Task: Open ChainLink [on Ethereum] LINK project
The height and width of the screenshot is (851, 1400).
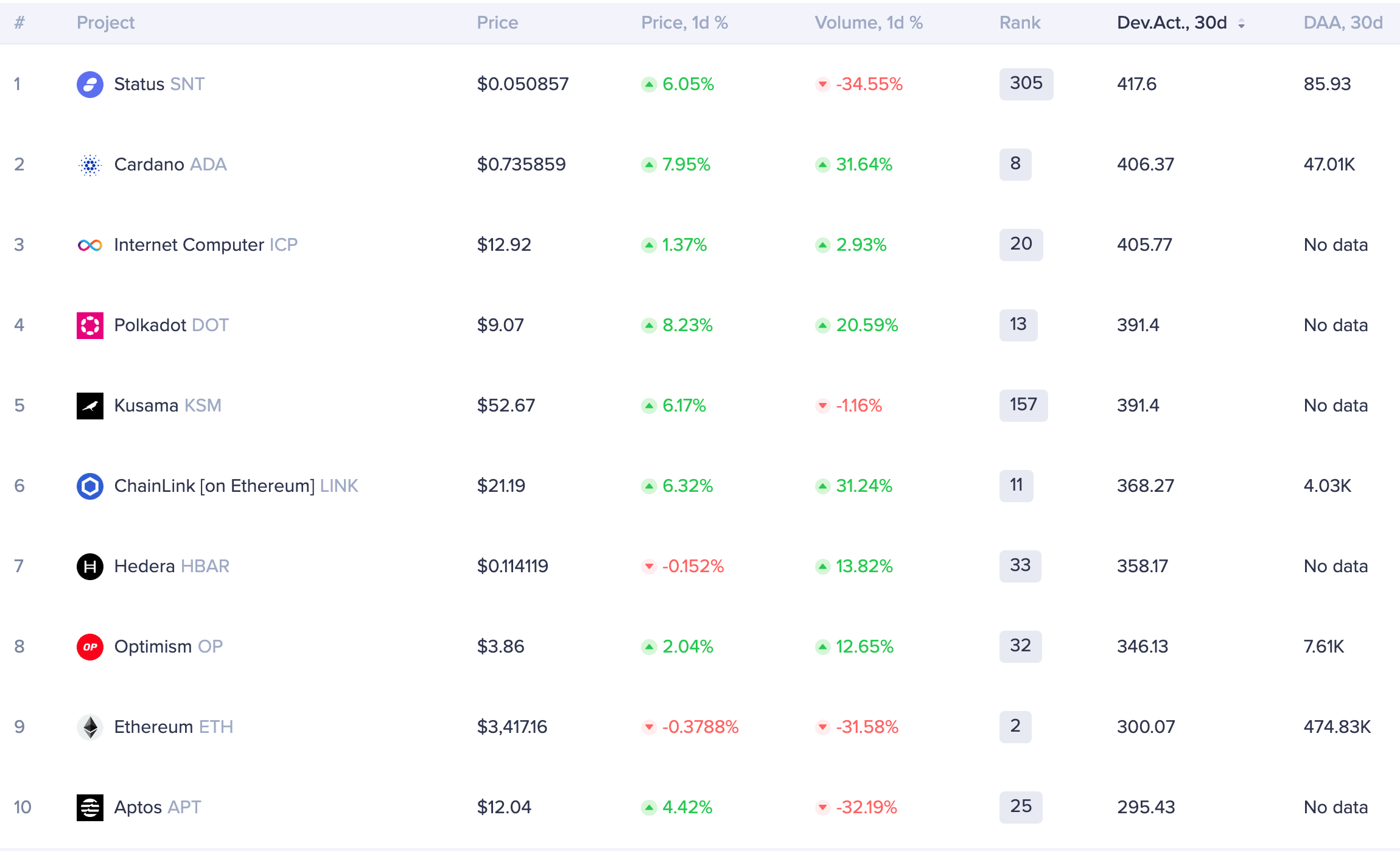Action: click(x=236, y=486)
